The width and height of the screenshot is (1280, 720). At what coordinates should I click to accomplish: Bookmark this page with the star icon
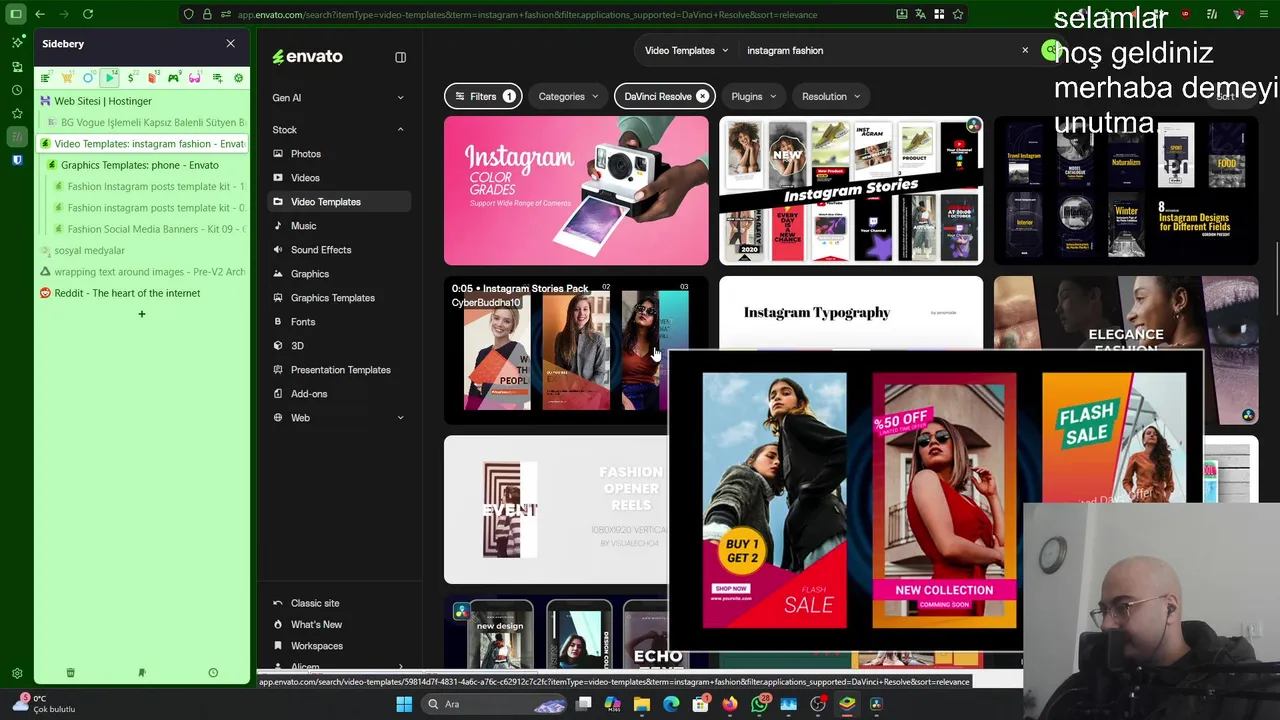tap(958, 14)
